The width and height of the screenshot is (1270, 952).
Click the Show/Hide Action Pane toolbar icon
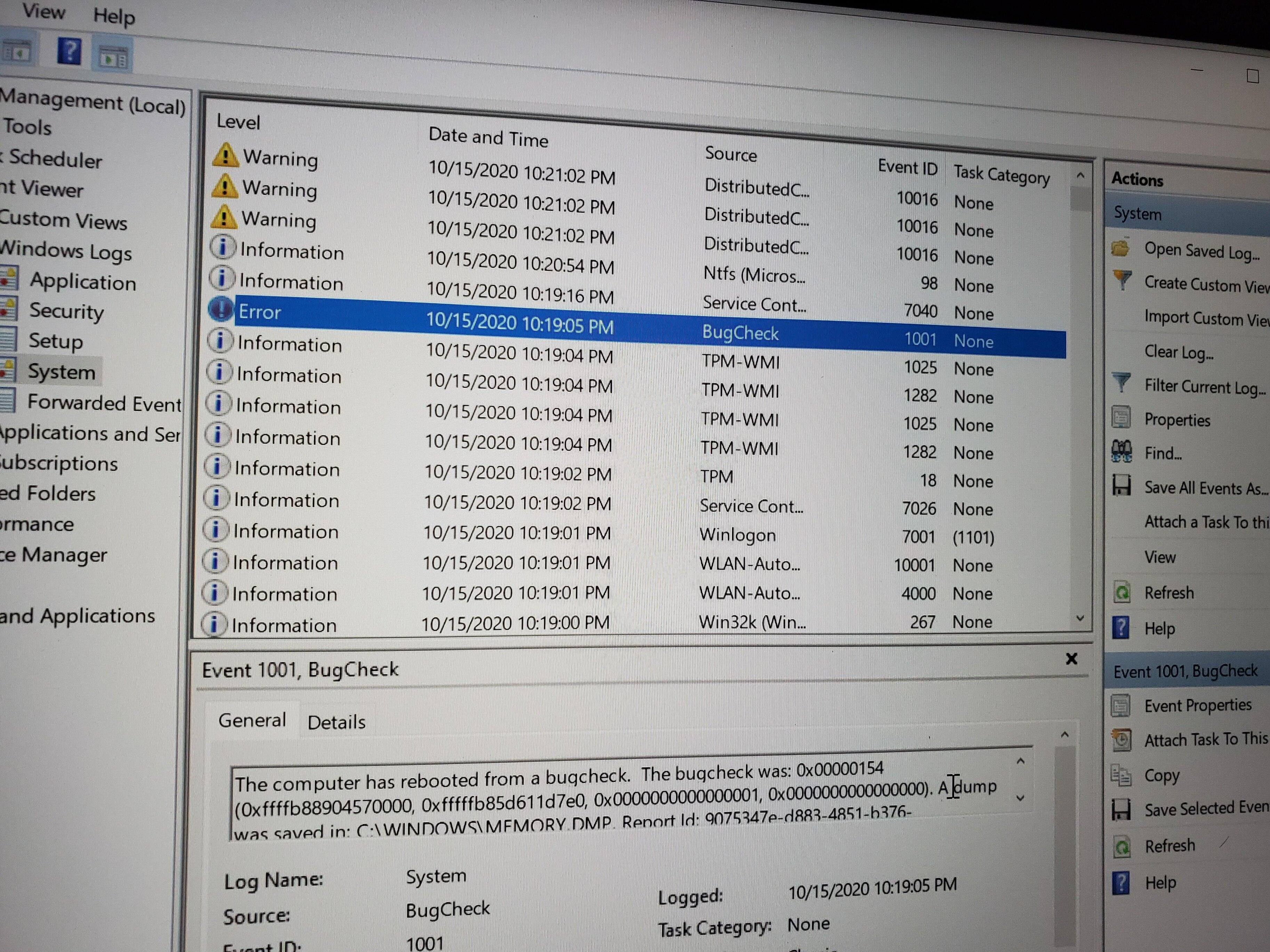click(113, 57)
